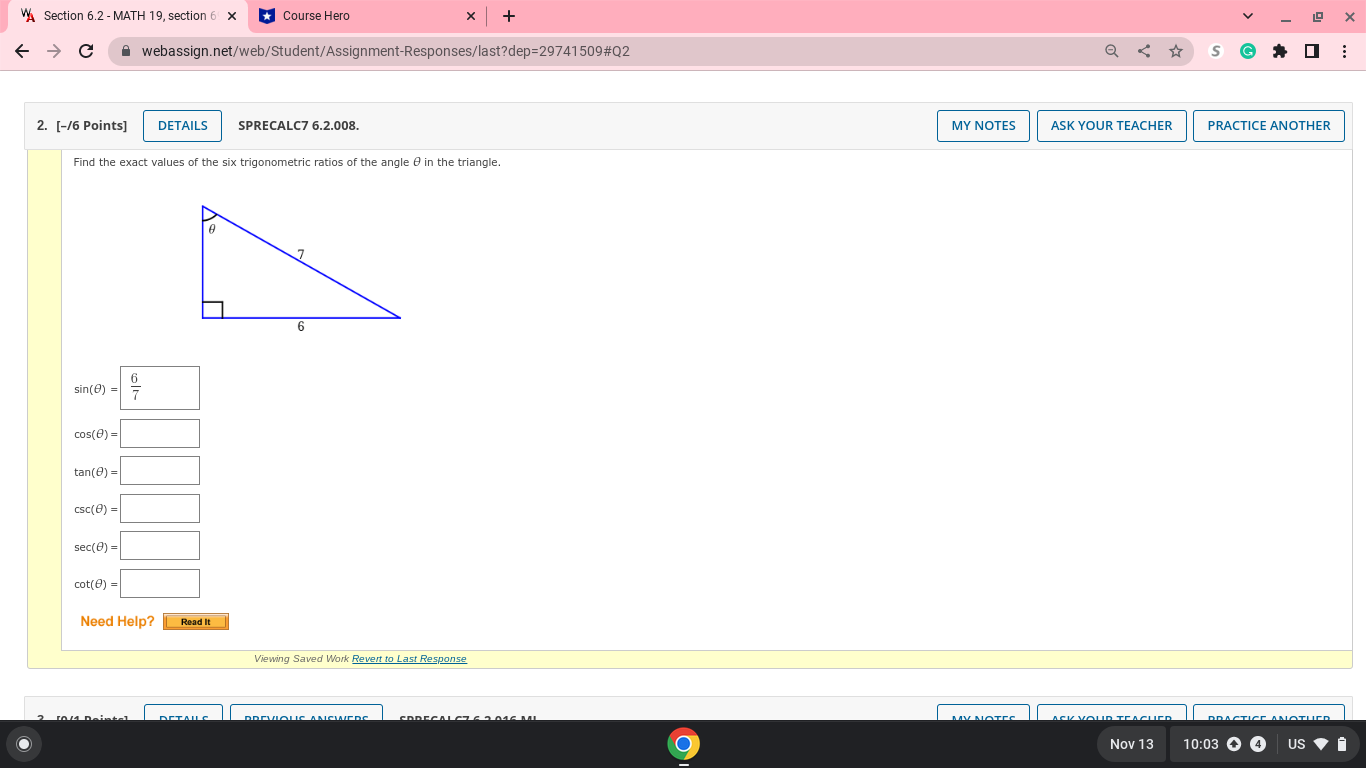Open the launcher circle in bottom-left corner
Viewport: 1366px width, 768px height.
tap(22, 744)
